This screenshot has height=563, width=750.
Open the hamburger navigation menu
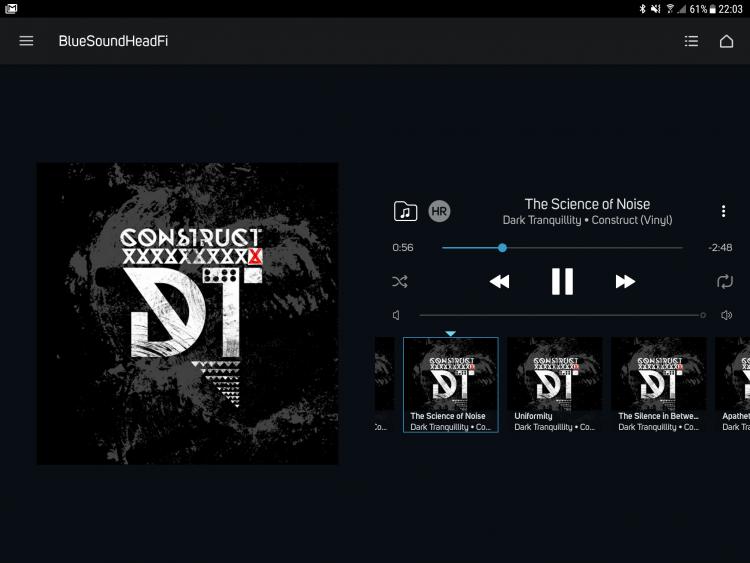coord(26,41)
